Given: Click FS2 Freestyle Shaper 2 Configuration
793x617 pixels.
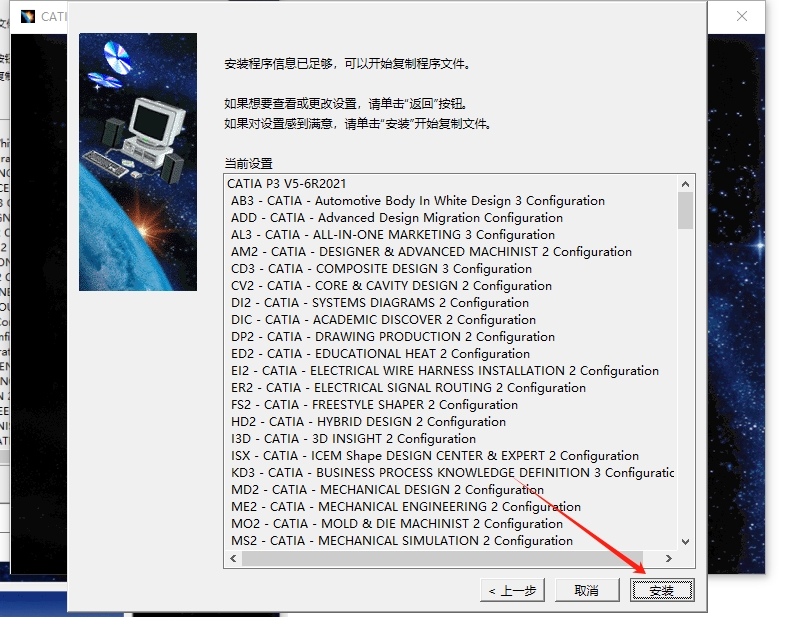Looking at the screenshot, I should (374, 405).
